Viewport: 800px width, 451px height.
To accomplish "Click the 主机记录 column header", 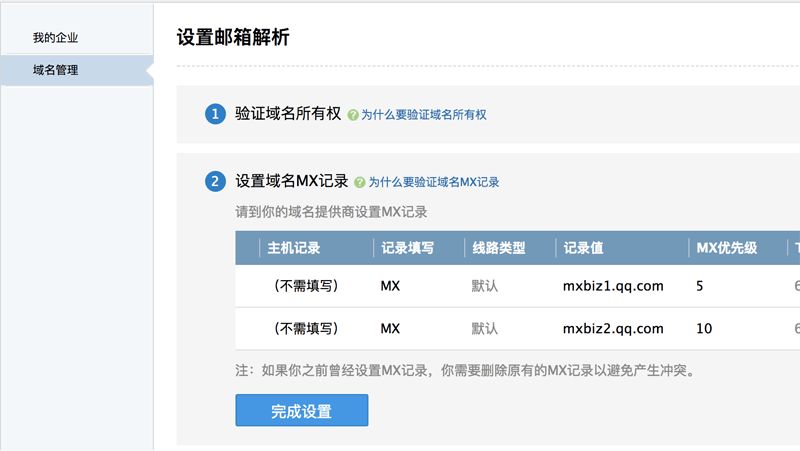I will pyautogui.click(x=293, y=248).
